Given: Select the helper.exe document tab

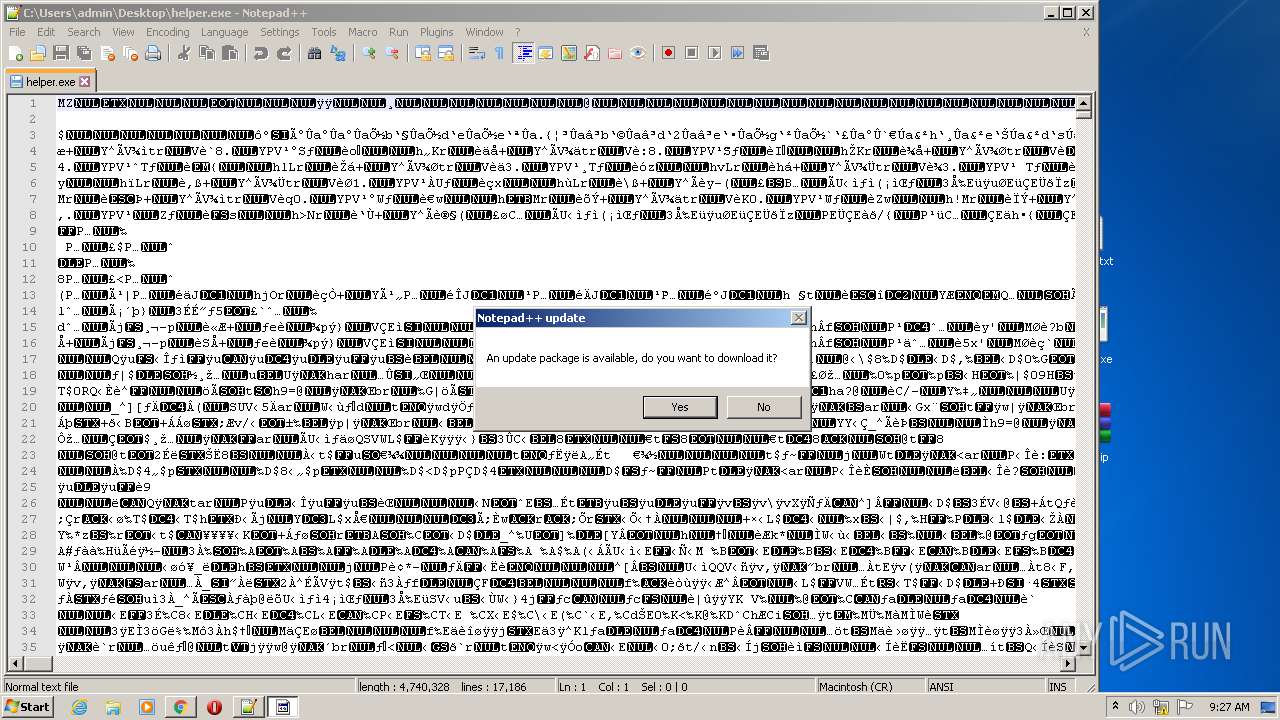Looking at the screenshot, I should pos(50,82).
